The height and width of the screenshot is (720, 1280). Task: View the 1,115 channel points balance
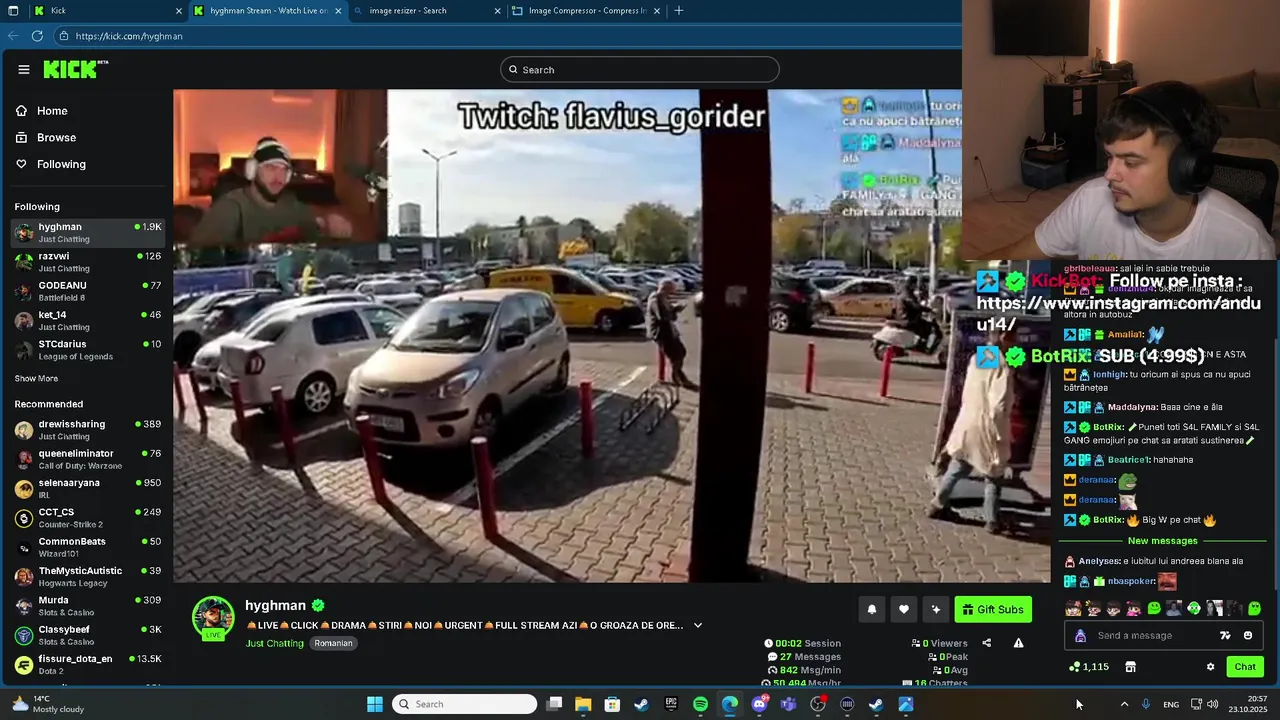(x=1089, y=667)
